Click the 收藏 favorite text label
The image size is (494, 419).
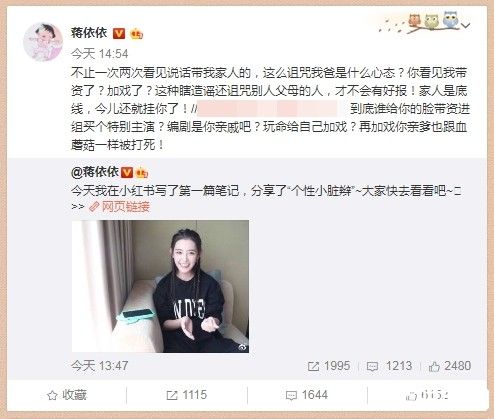pos(74,395)
